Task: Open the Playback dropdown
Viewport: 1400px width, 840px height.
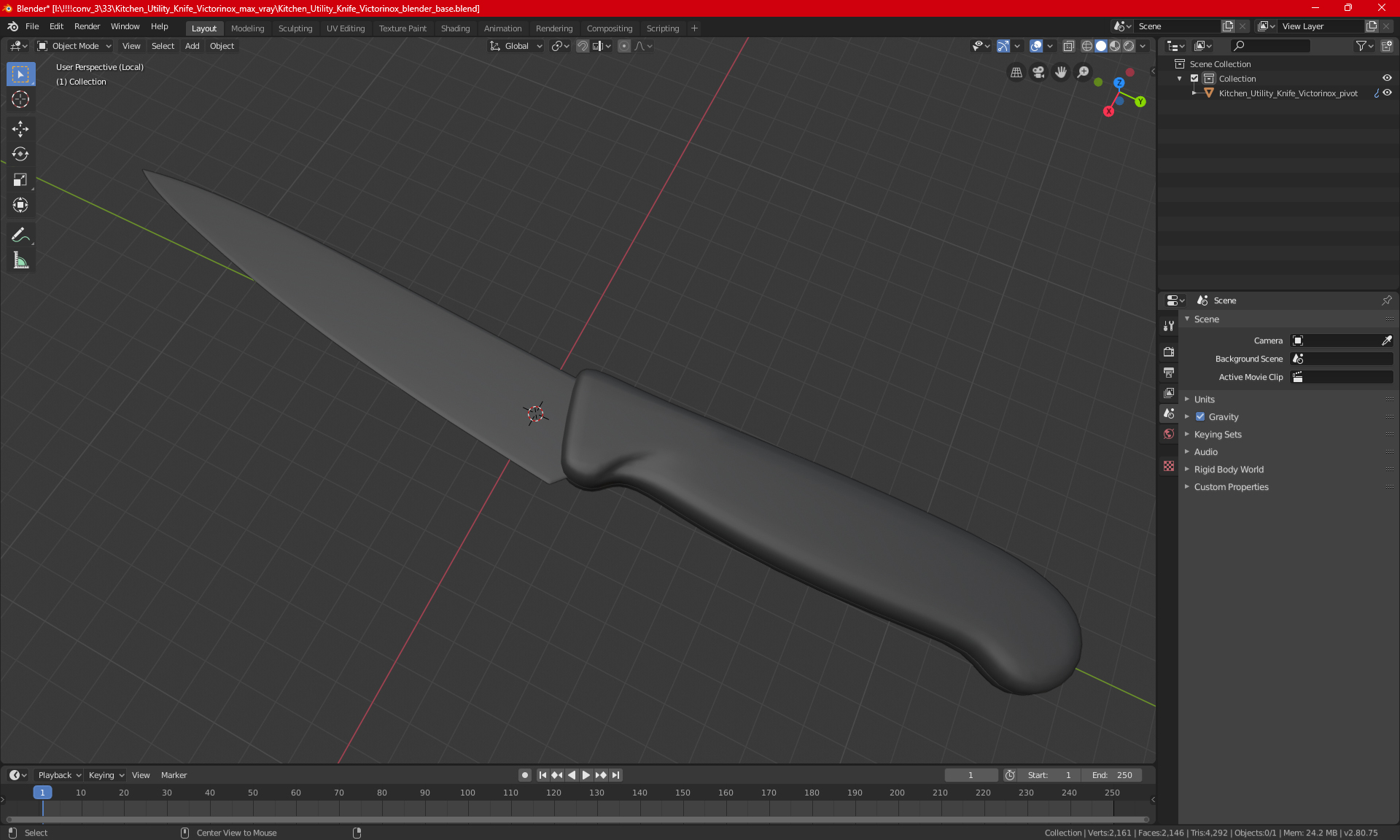Action: [59, 775]
